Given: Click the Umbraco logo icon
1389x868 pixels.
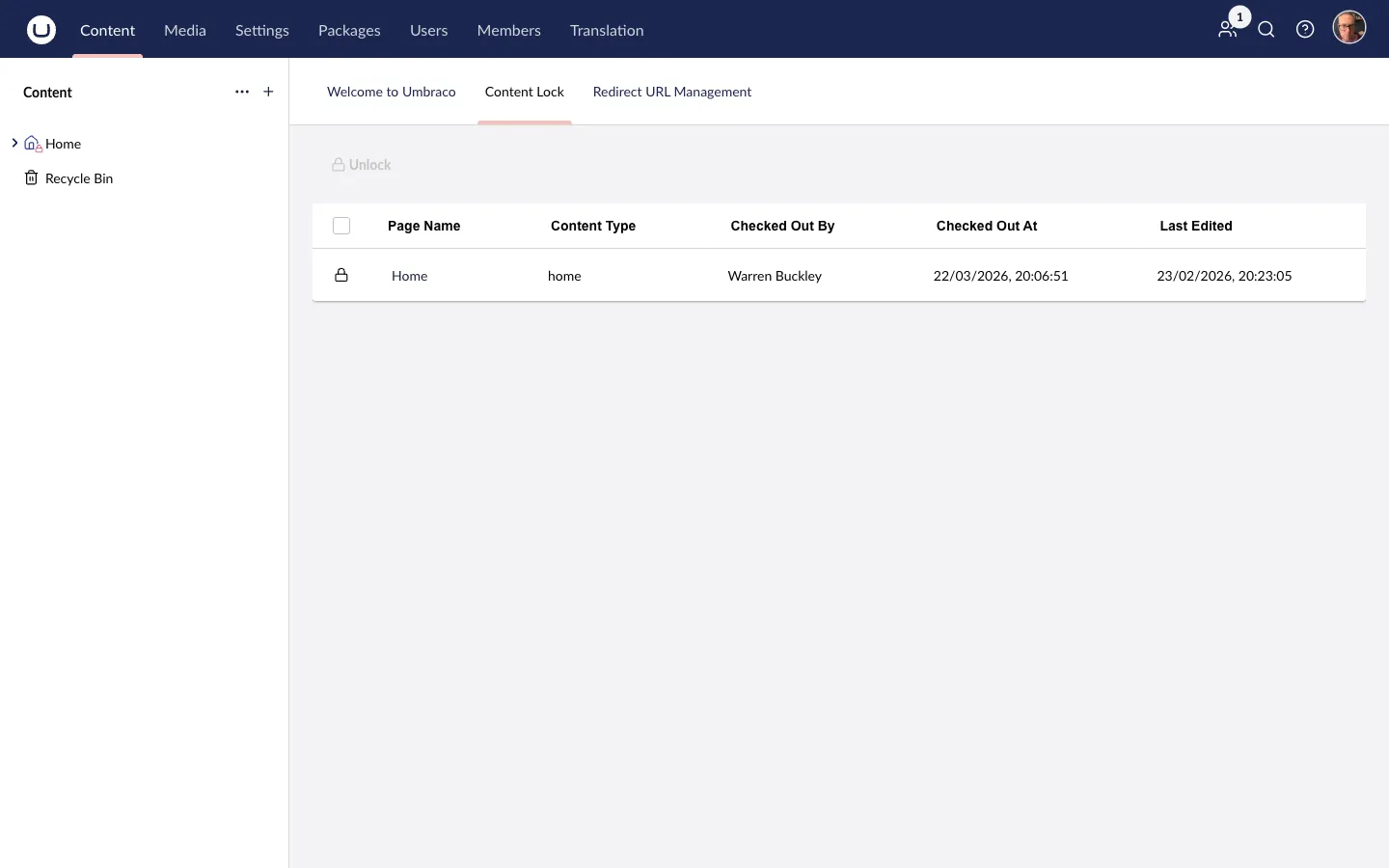Looking at the screenshot, I should tap(41, 29).
